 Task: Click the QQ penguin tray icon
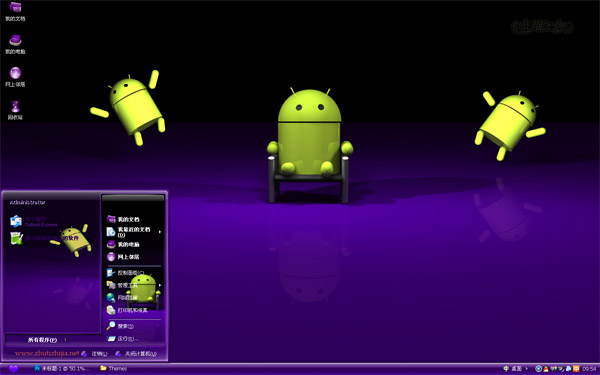click(546, 368)
